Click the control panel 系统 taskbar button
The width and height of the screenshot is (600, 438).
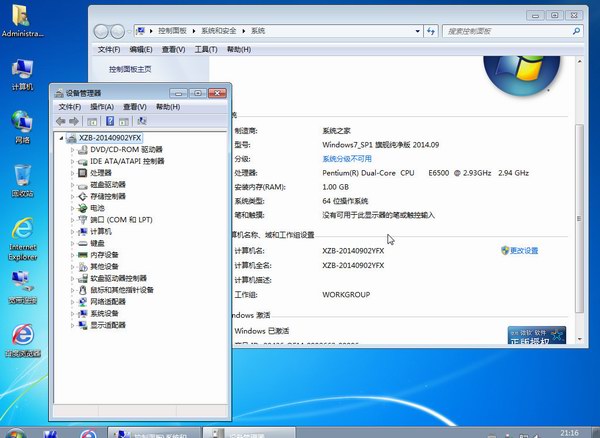click(154, 433)
